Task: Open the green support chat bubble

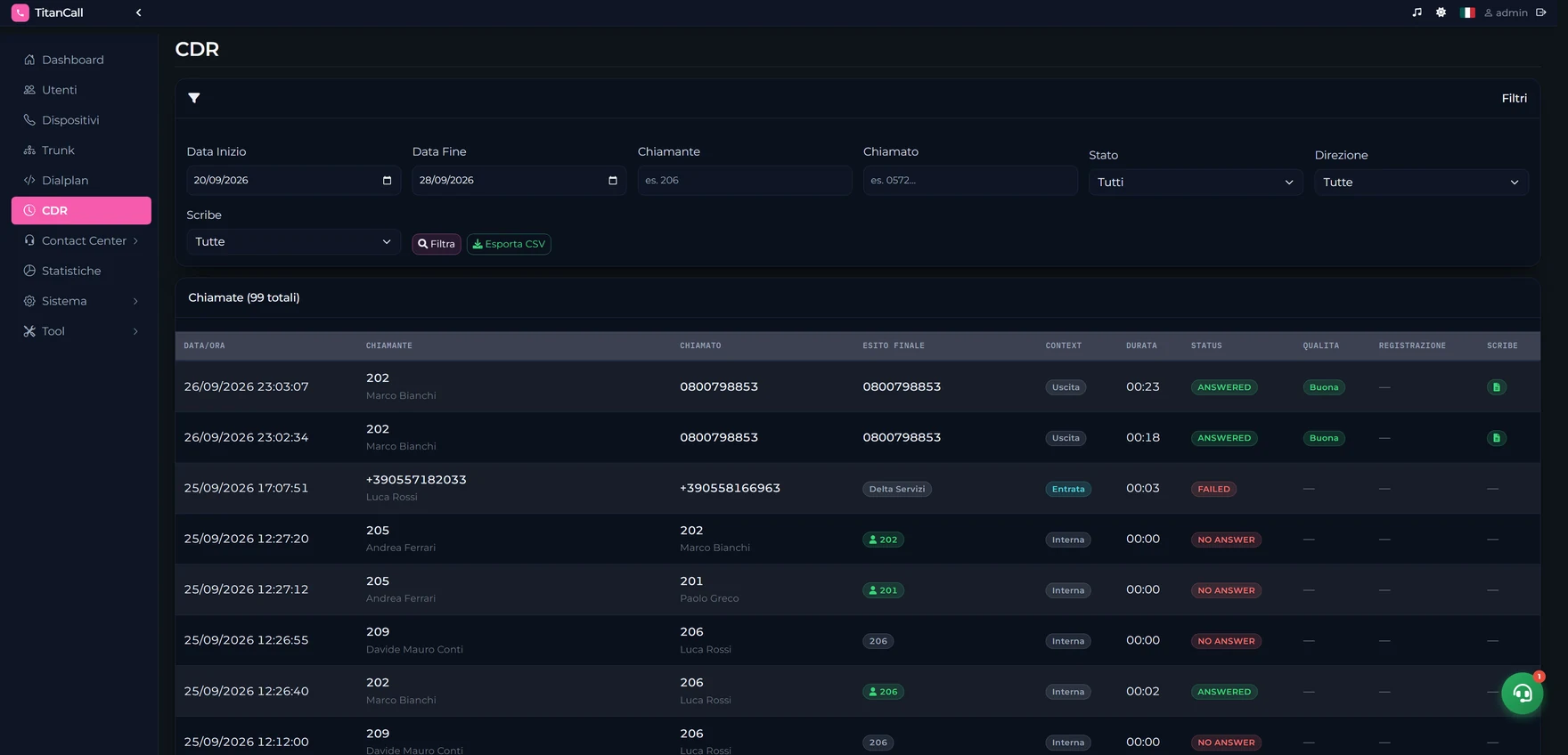Action: tap(1522, 694)
